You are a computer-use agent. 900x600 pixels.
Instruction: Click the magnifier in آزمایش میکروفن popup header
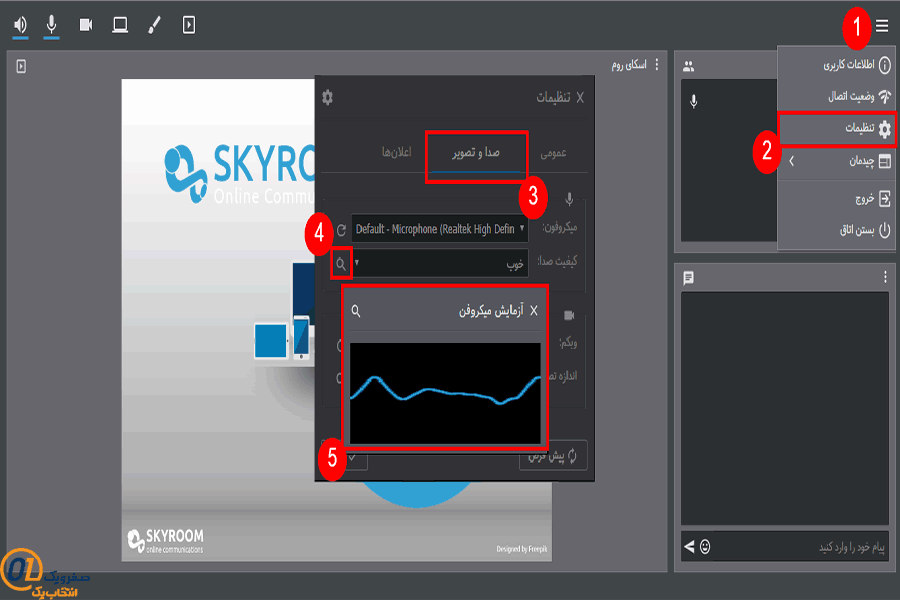[x=356, y=311]
